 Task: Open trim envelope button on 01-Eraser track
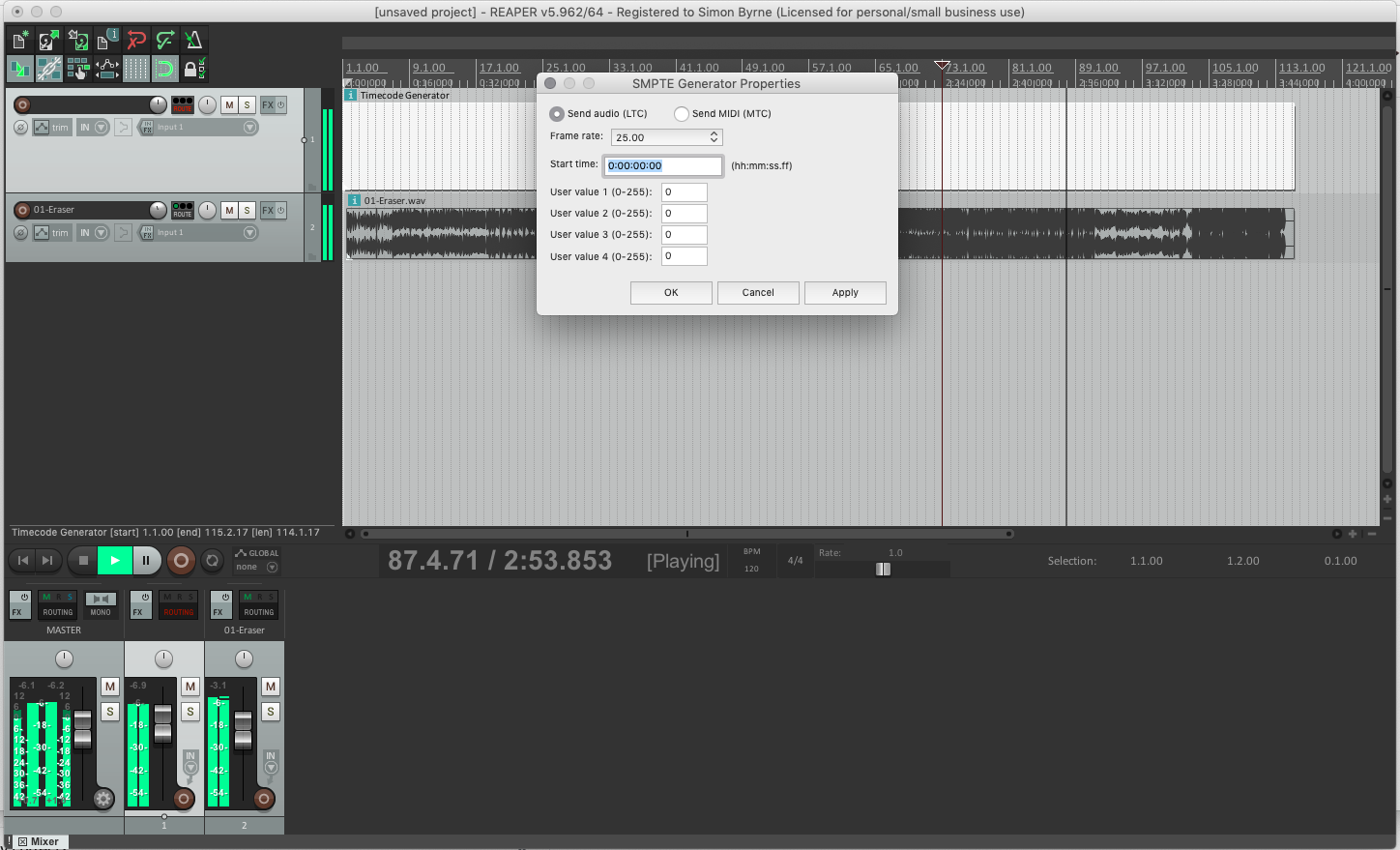[x=52, y=232]
